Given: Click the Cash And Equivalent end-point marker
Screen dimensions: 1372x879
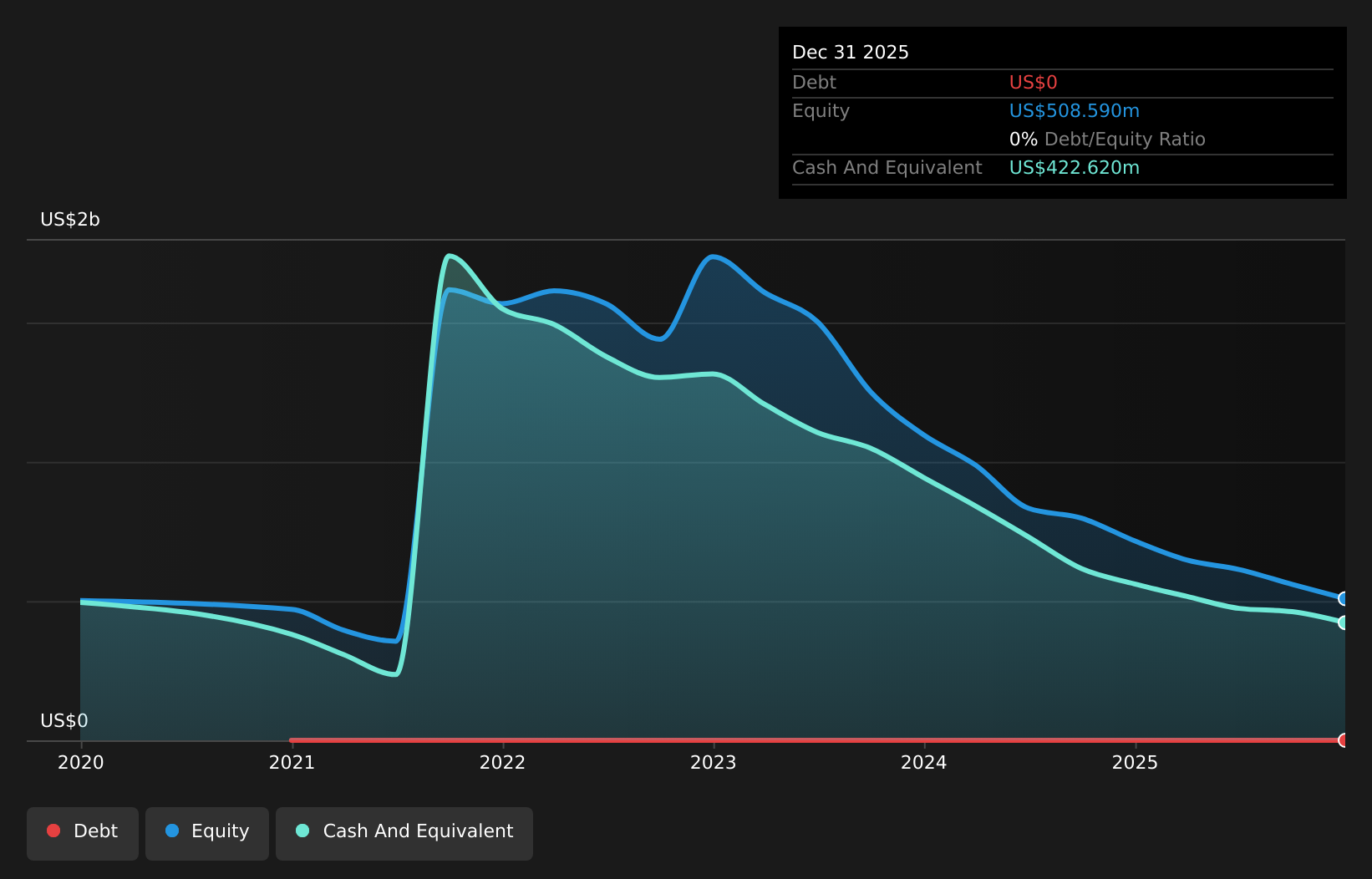Looking at the screenshot, I should pos(1344,622).
